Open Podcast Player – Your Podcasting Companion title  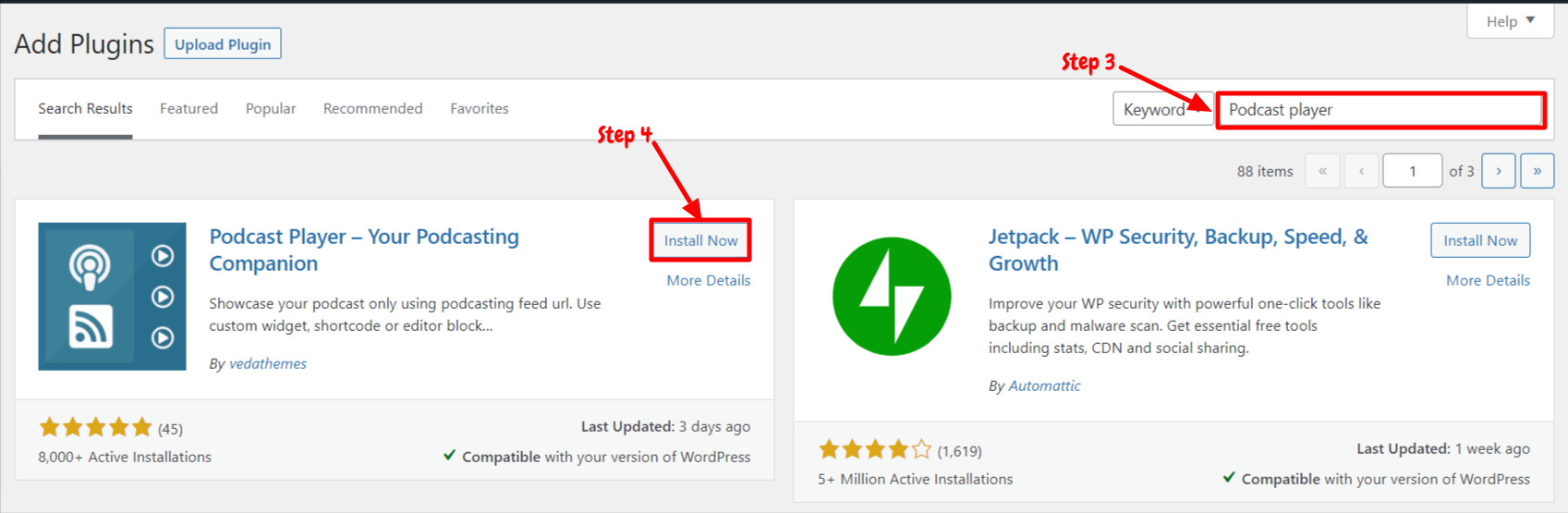click(x=364, y=250)
